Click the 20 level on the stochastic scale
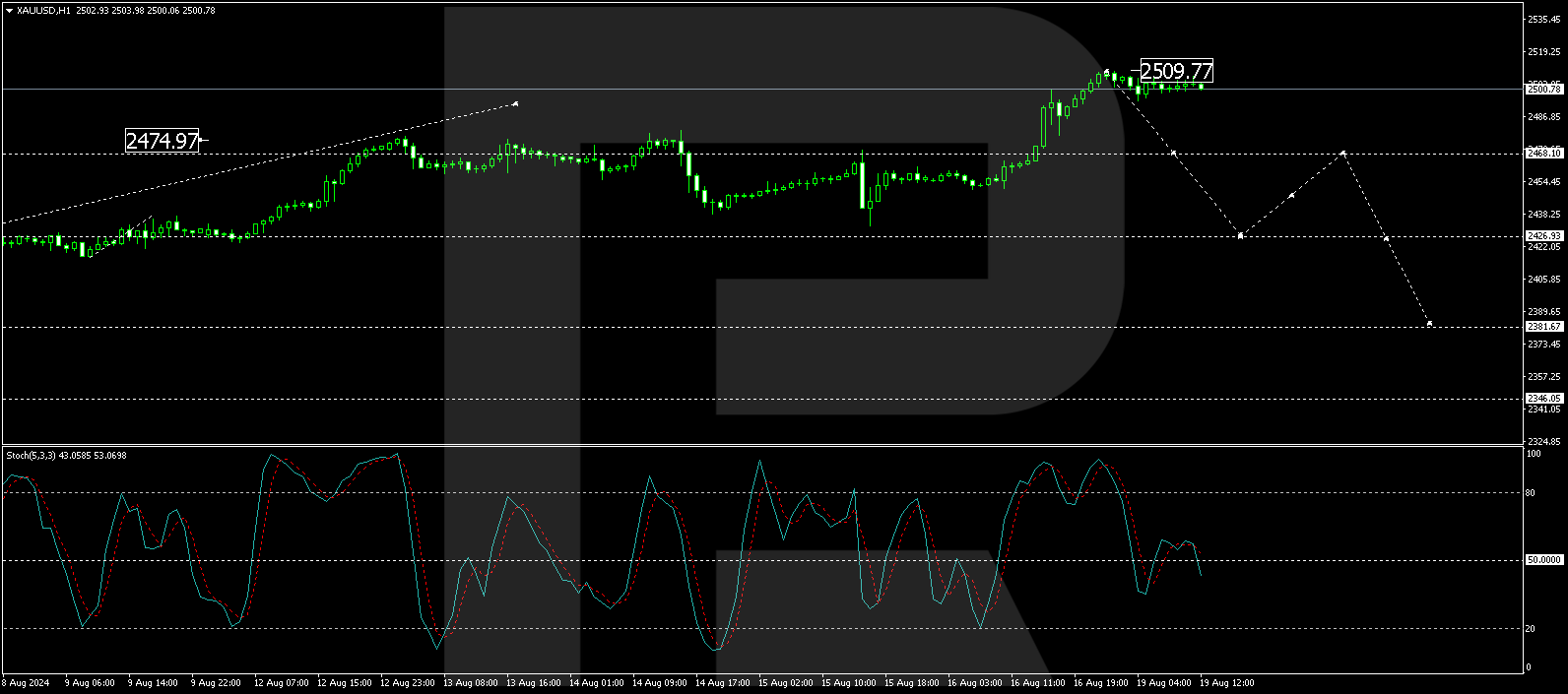Screen dimensions: 1568x694 click(1531, 628)
